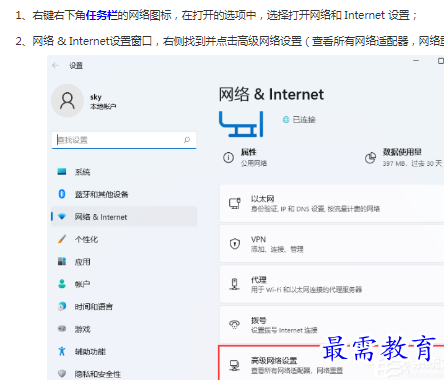Click the 系统 monitor icon
Image resolution: width=444 pixels, height=380 pixels.
62,172
